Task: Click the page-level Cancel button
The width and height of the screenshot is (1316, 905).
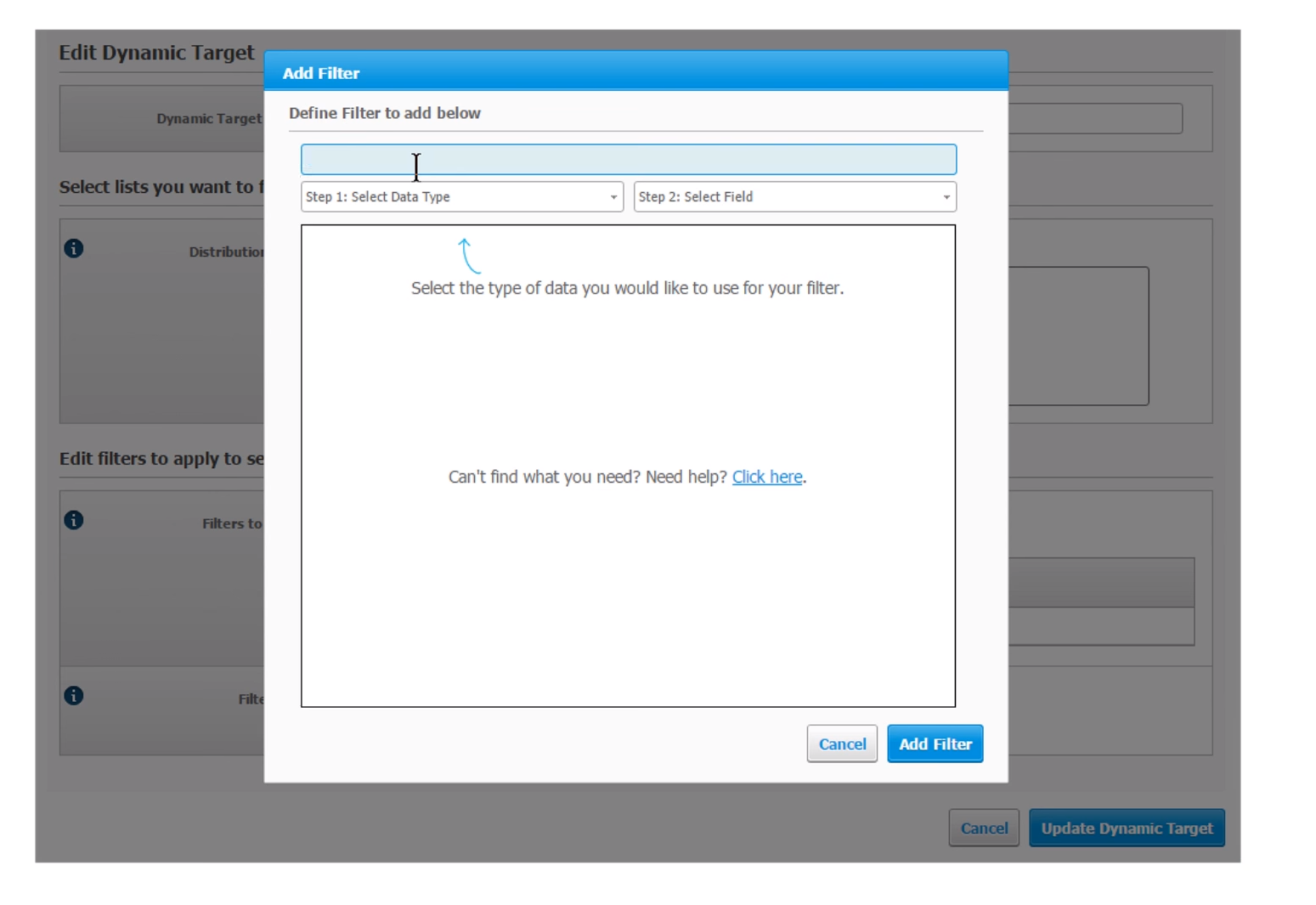Action: [x=983, y=828]
